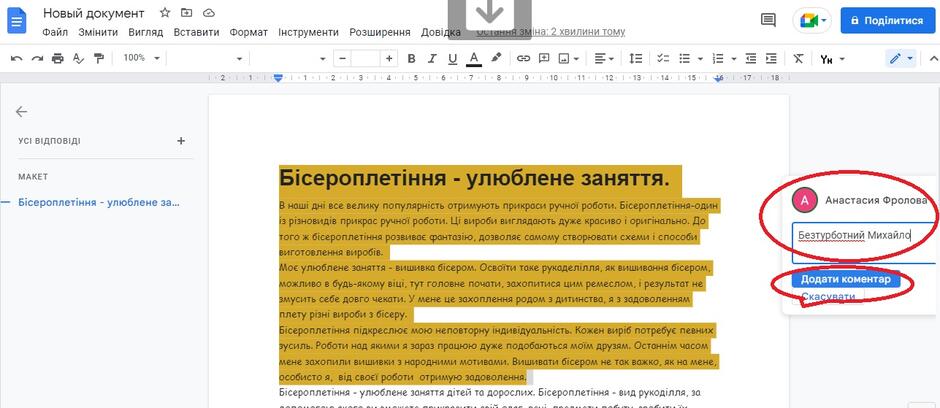Open the input tools Ук dropdown
Screen dimensions: 940x408
(x=832, y=59)
